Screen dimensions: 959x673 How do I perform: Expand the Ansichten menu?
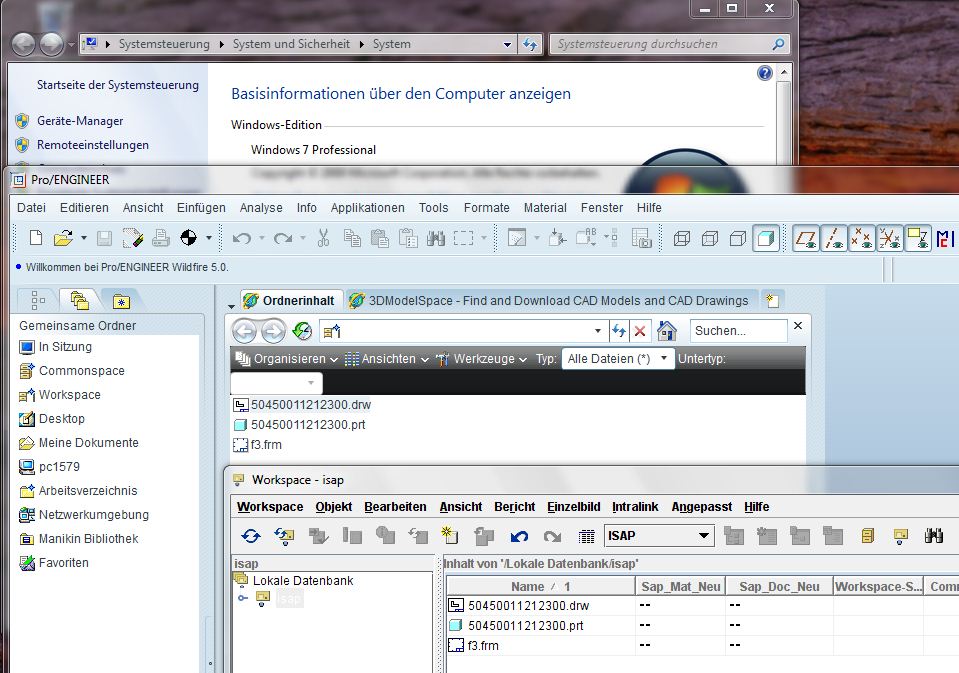(387, 359)
